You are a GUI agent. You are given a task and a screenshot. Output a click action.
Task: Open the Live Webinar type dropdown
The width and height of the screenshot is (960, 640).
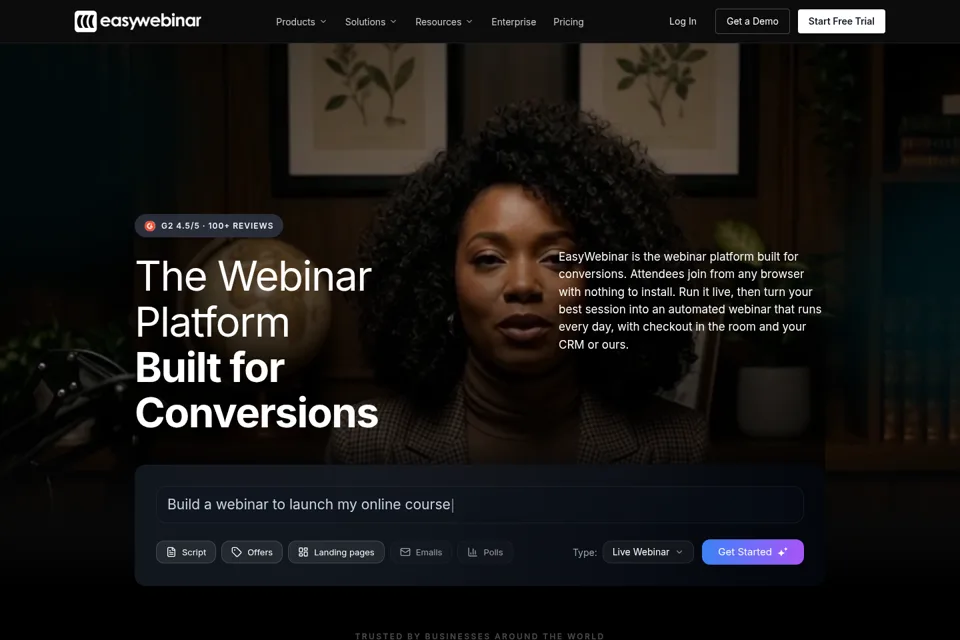pyautogui.click(x=648, y=552)
